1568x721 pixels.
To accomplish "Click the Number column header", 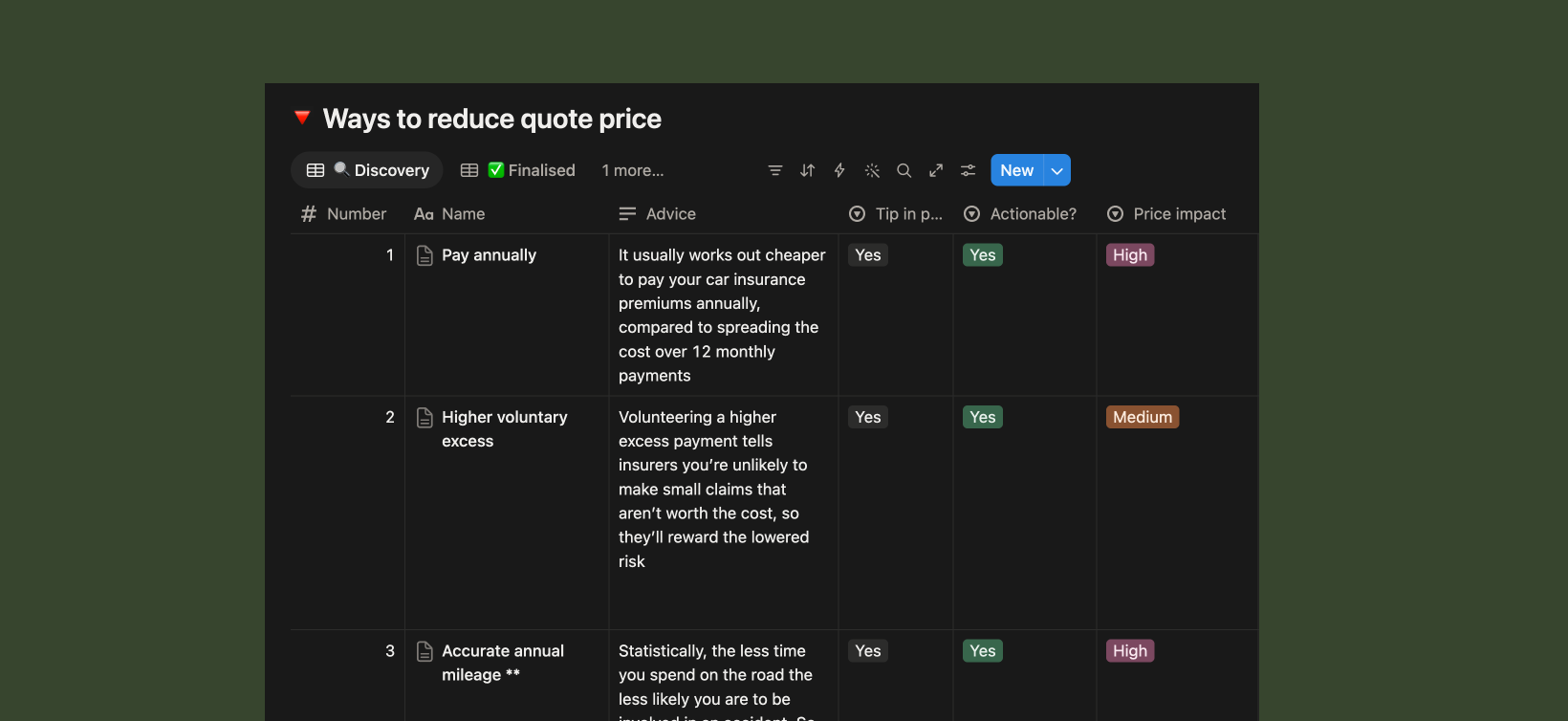I will click(344, 214).
